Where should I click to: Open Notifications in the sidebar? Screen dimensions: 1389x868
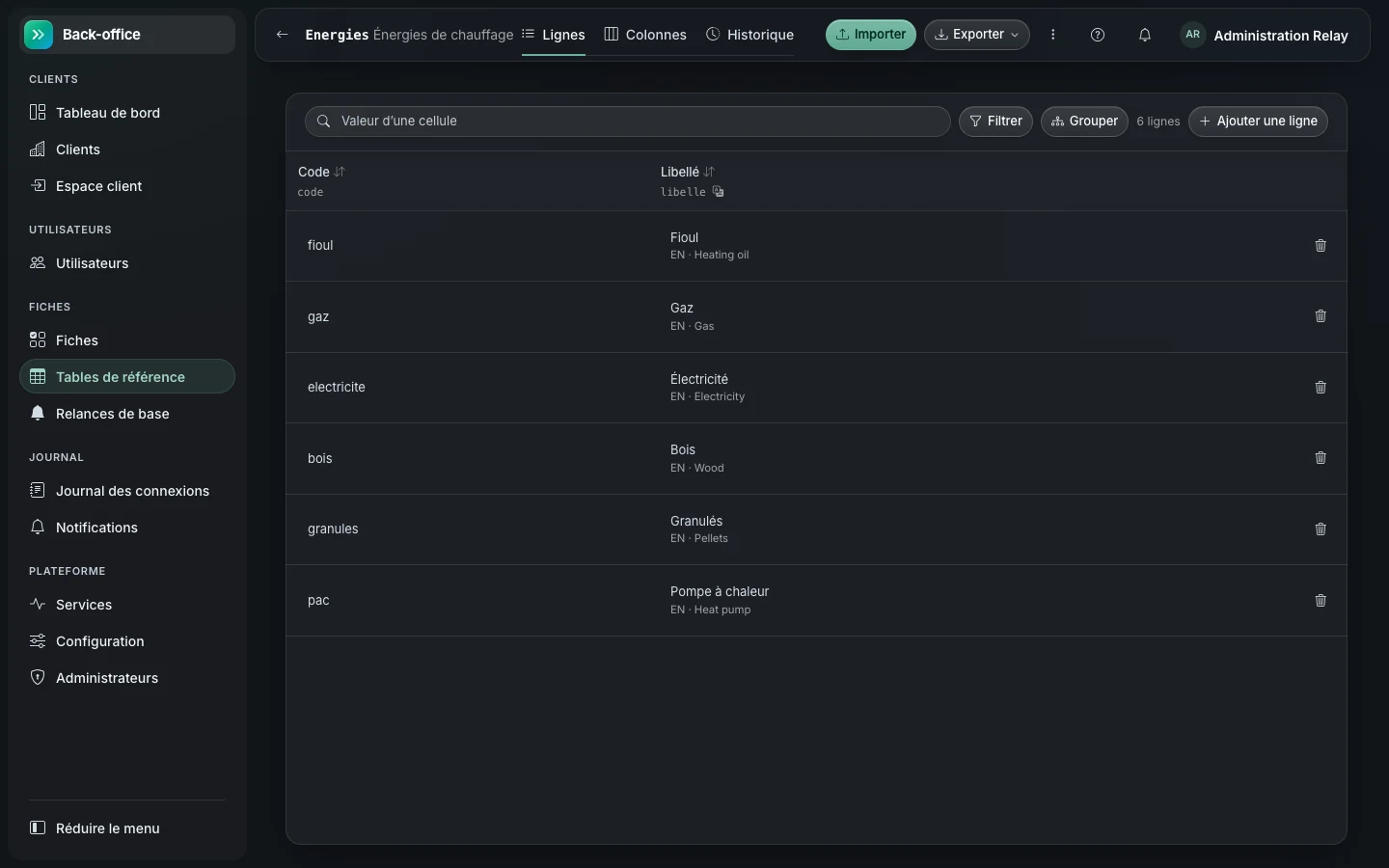[127, 528]
